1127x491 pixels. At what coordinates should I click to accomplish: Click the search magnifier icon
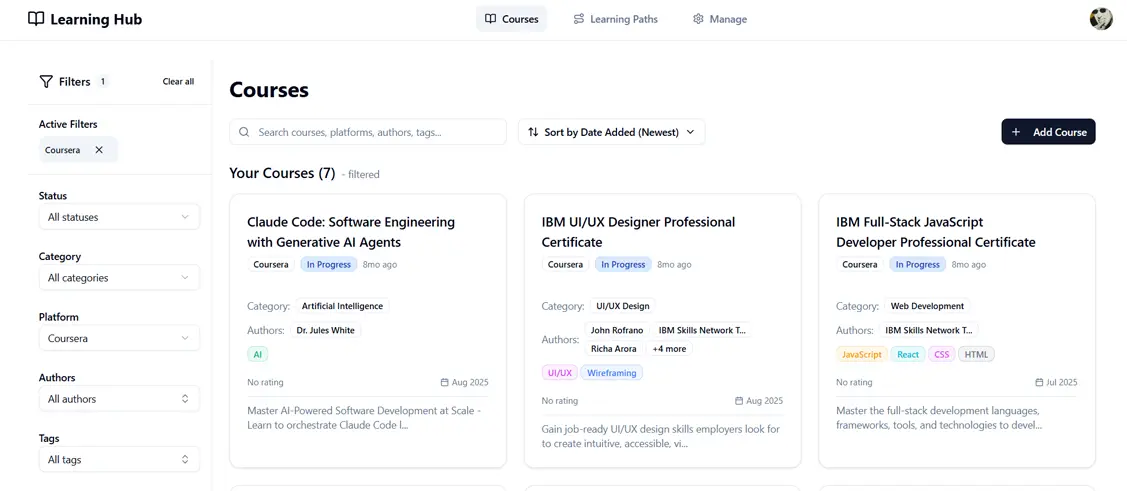[244, 132]
